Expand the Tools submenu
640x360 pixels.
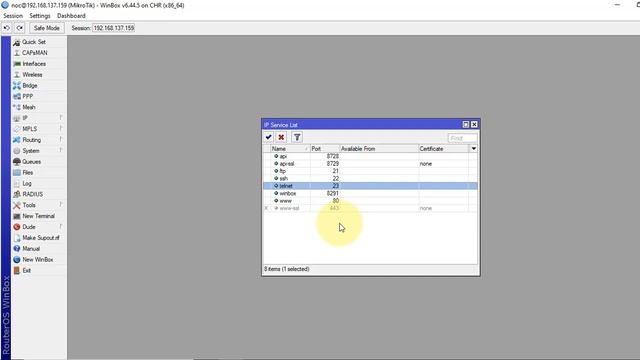point(39,205)
